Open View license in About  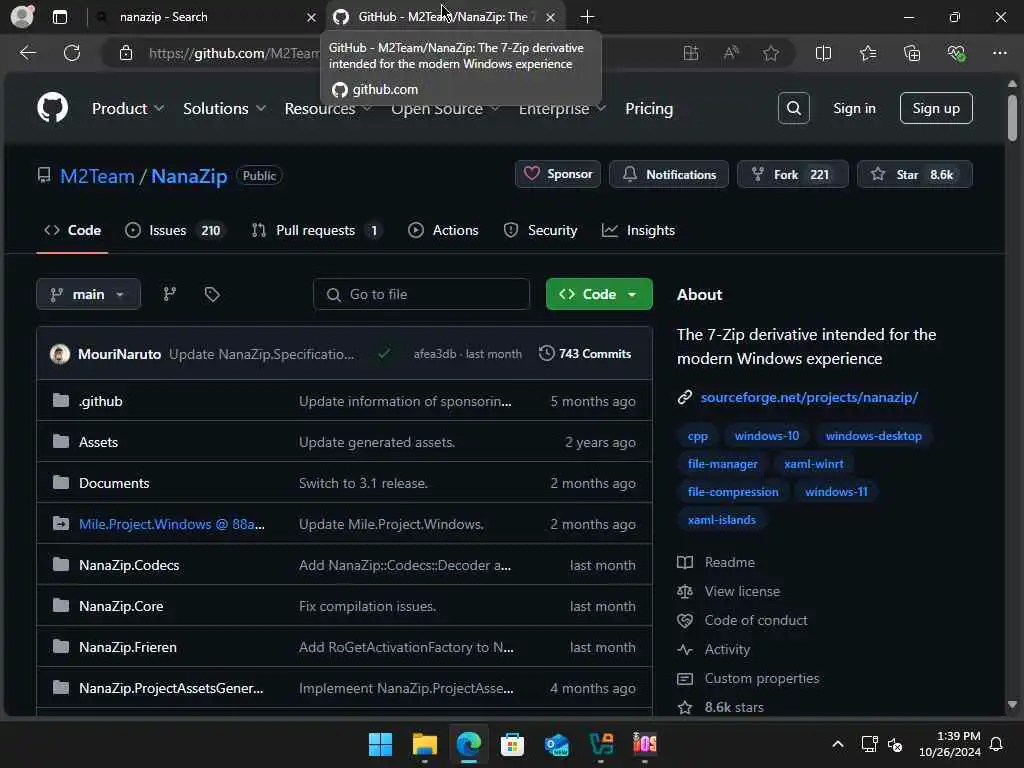742,591
